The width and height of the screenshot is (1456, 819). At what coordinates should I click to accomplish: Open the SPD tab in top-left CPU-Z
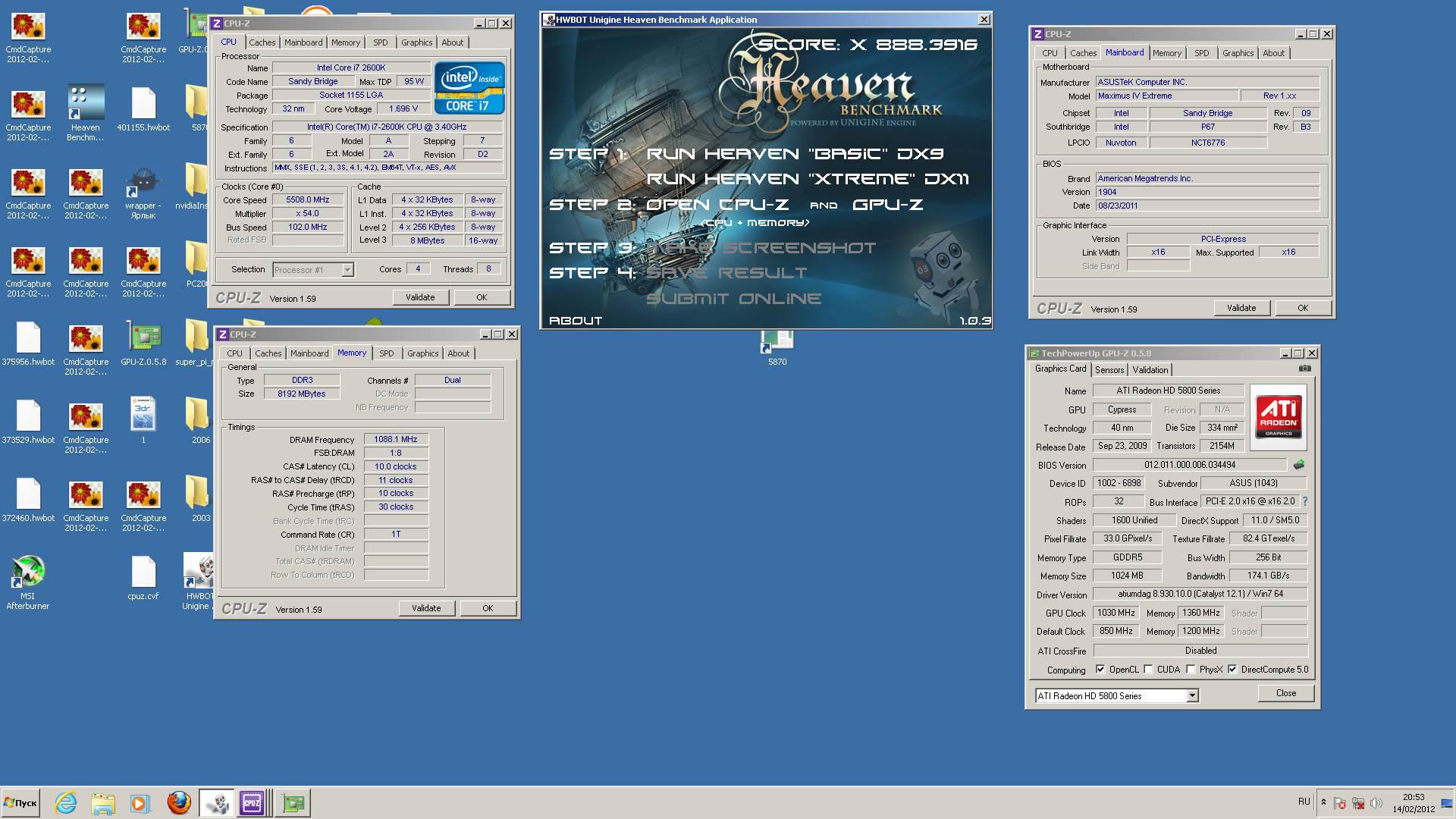click(381, 42)
